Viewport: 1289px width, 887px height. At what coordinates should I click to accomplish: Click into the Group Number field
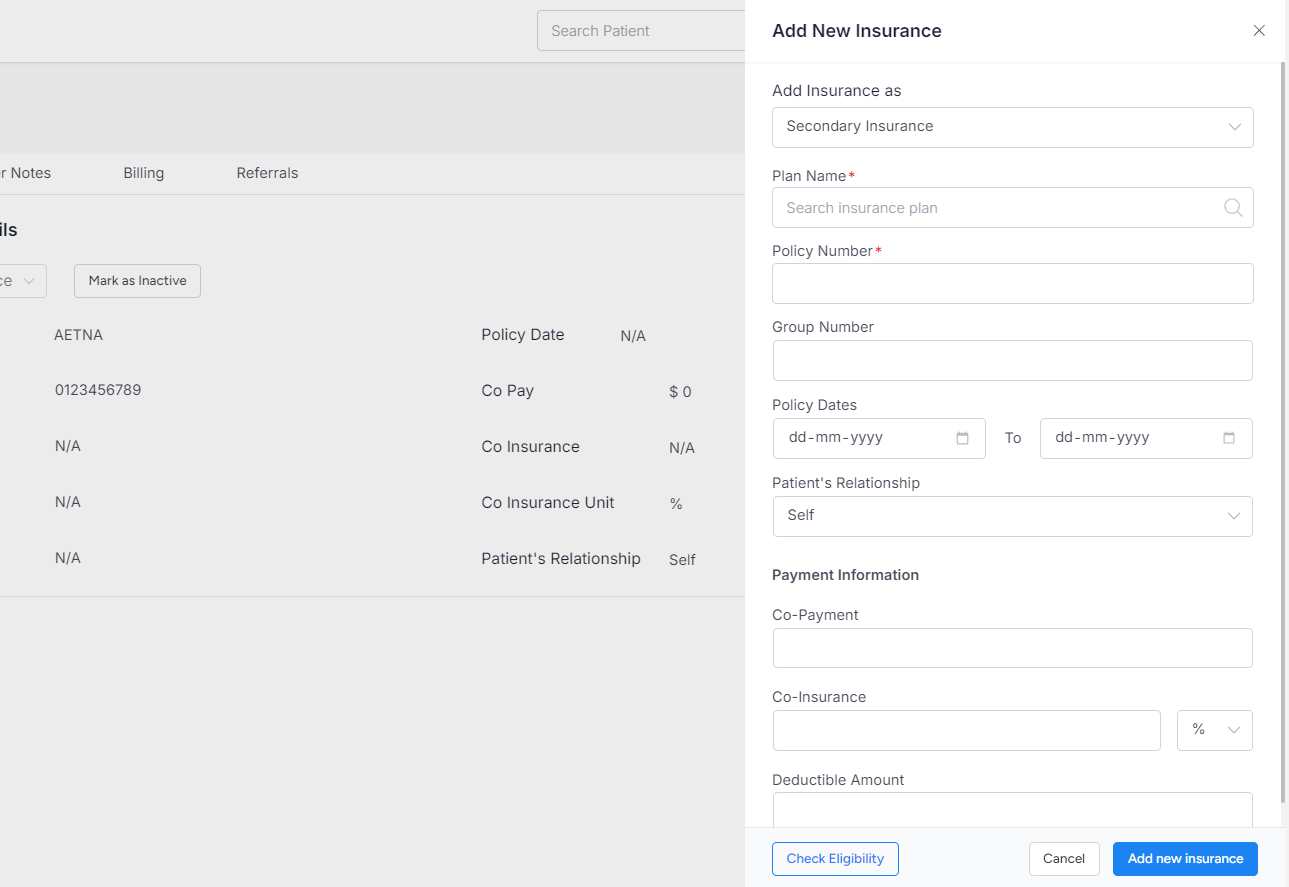pos(1012,361)
